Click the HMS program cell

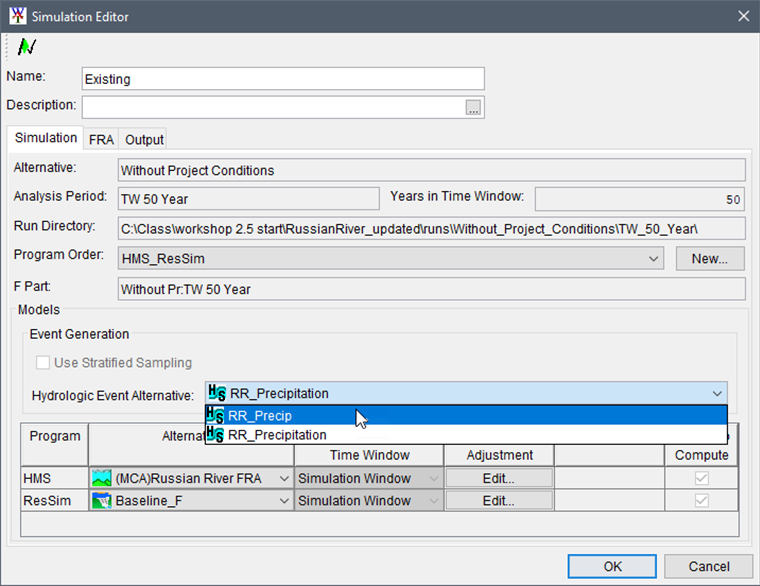(55, 478)
